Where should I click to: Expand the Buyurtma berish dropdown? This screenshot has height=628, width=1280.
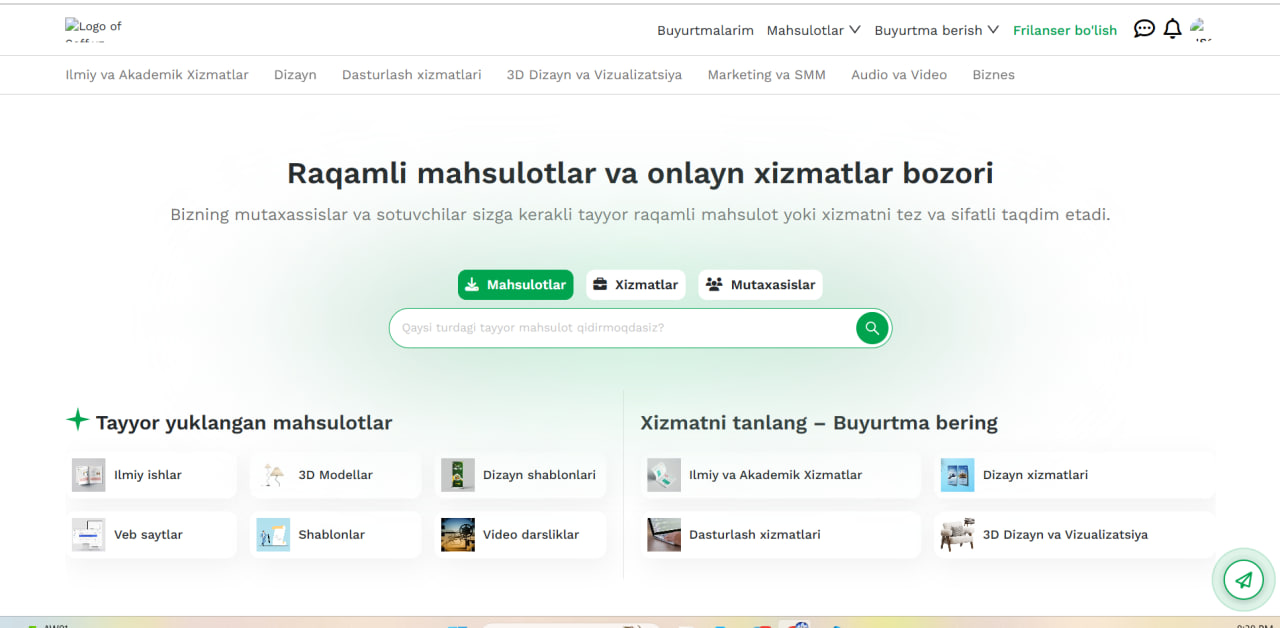click(x=936, y=30)
